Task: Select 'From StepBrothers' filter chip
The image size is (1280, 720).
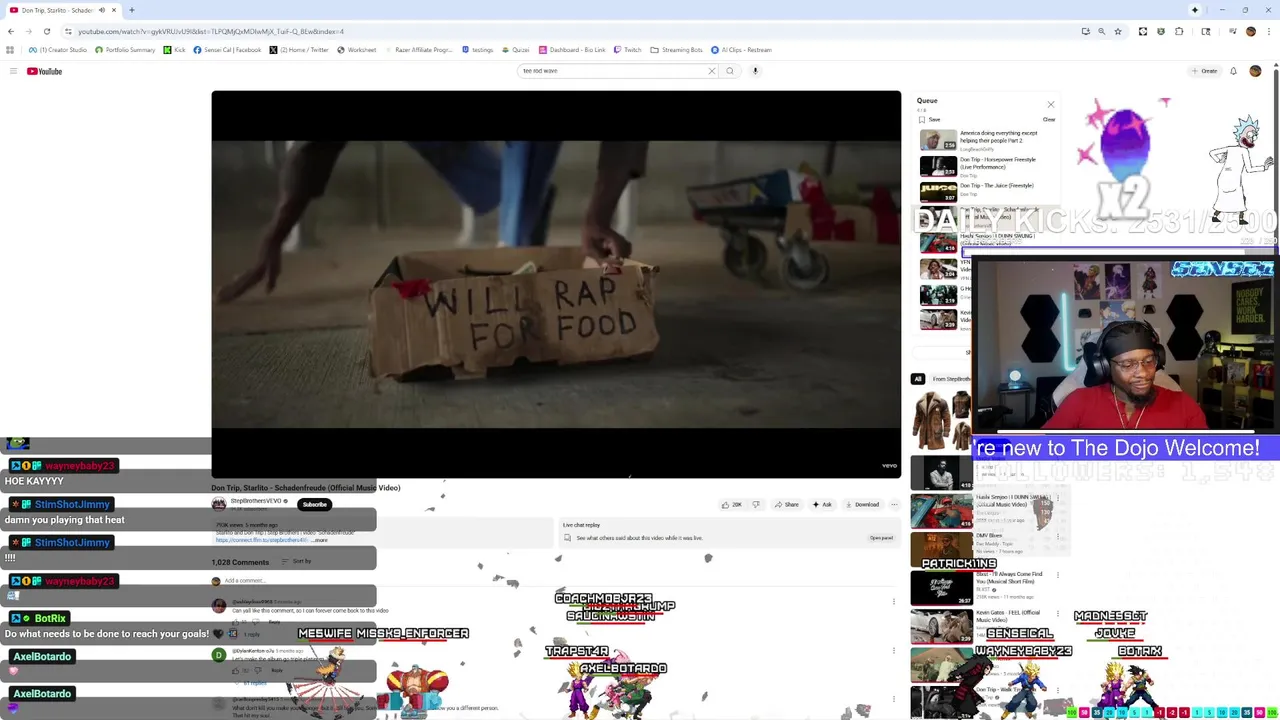Action: pyautogui.click(x=951, y=379)
